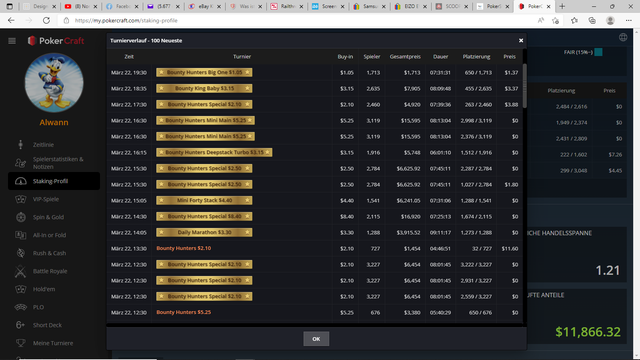640x360 pixels.
Task: Click the FAIR teal color indicator
Action: [x=598, y=52]
